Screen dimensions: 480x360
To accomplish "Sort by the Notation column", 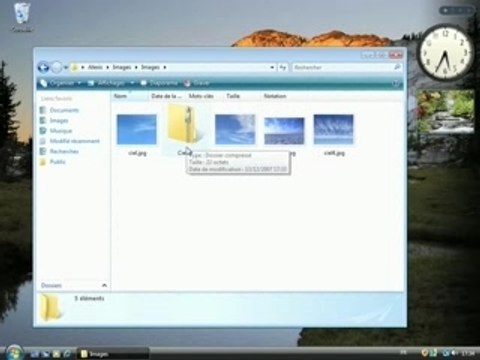I will [280, 96].
